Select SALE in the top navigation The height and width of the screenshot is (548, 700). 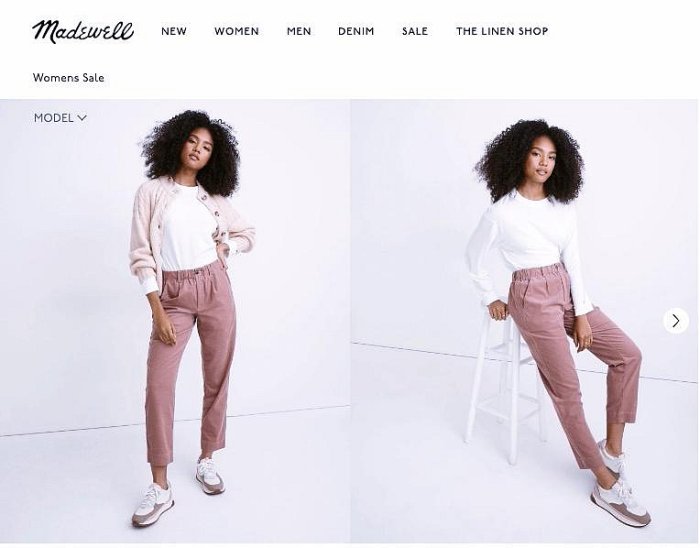415,31
